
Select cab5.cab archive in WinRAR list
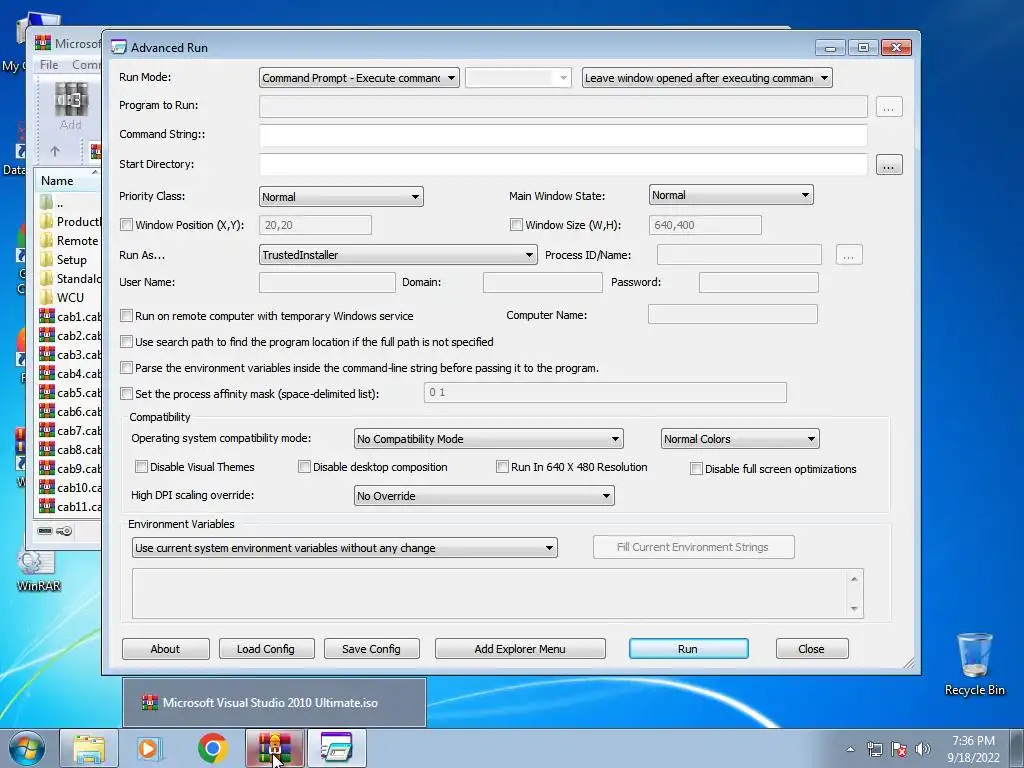pos(69,392)
